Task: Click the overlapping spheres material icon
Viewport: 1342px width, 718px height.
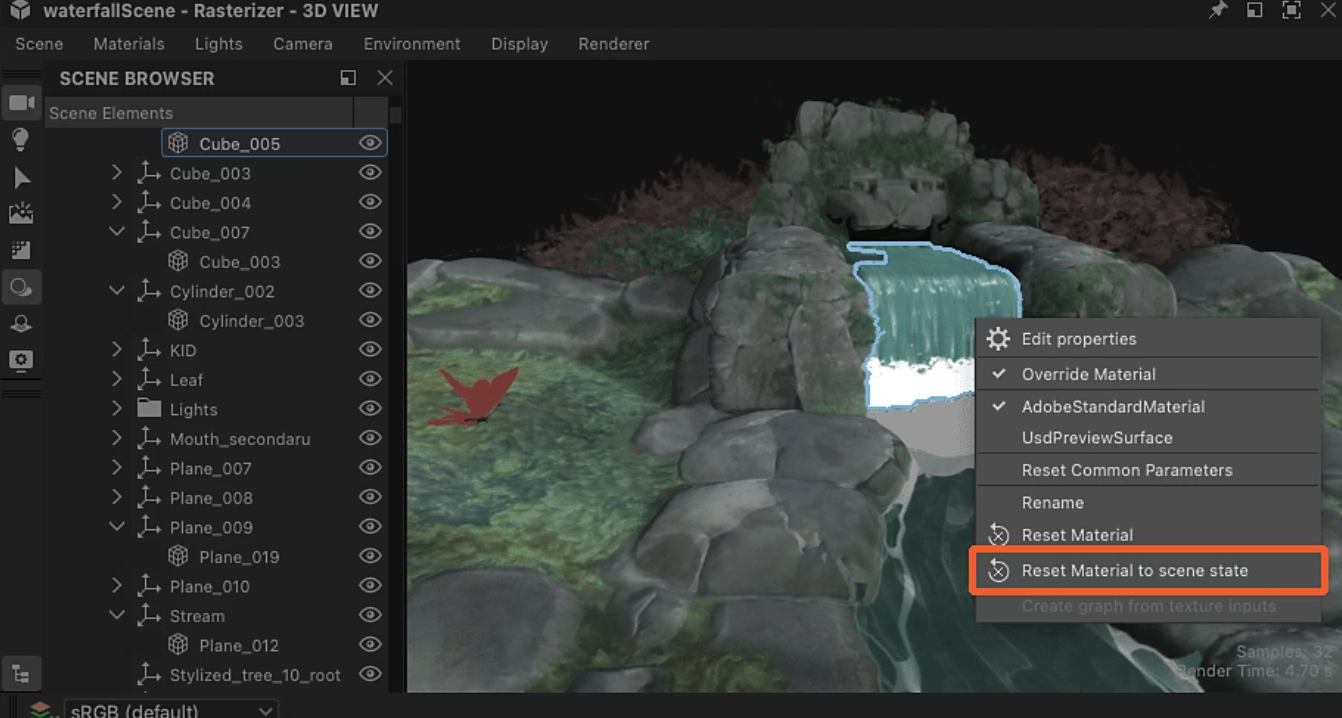Action: click(x=21, y=288)
